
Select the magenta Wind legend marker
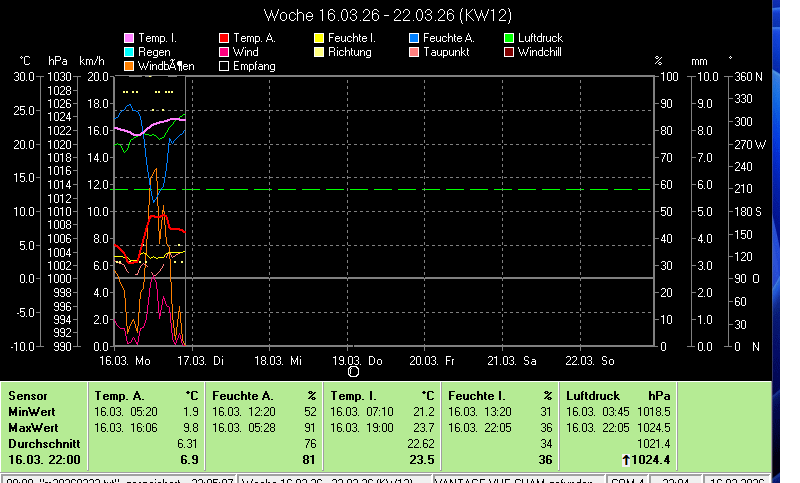click(224, 52)
